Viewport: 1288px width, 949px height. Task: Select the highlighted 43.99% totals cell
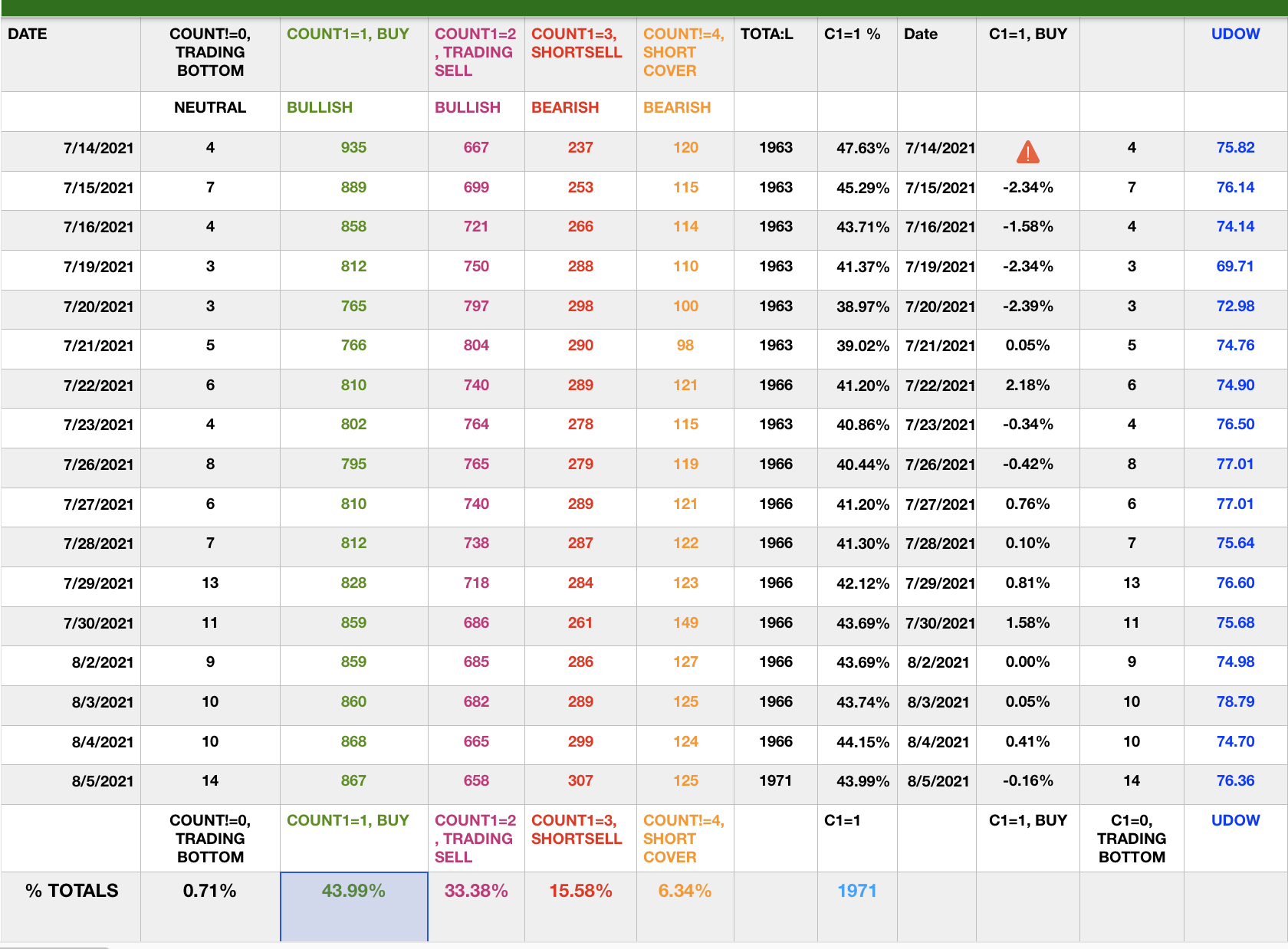point(353,891)
